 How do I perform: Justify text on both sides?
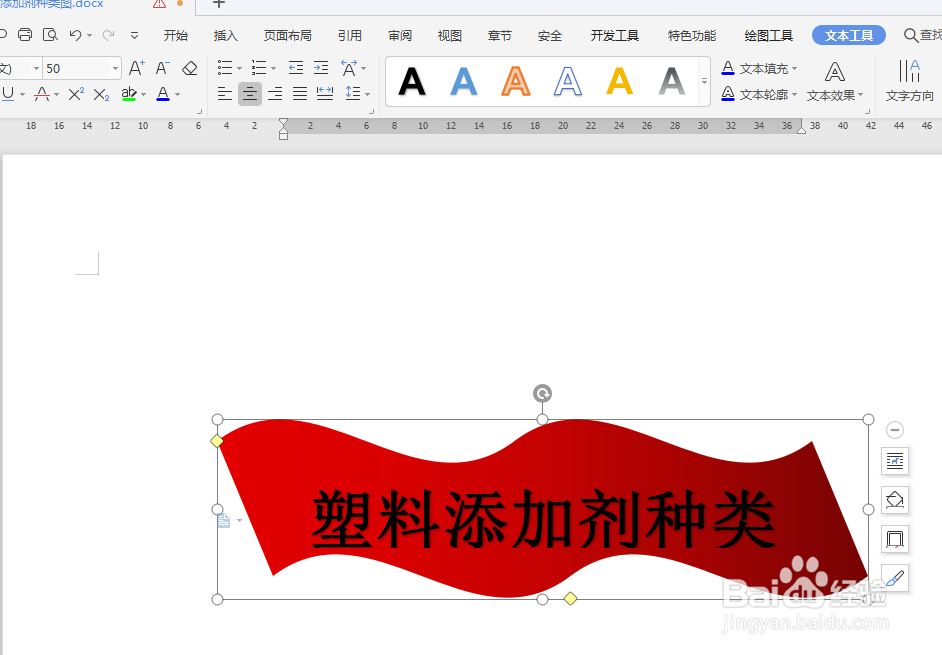300,94
